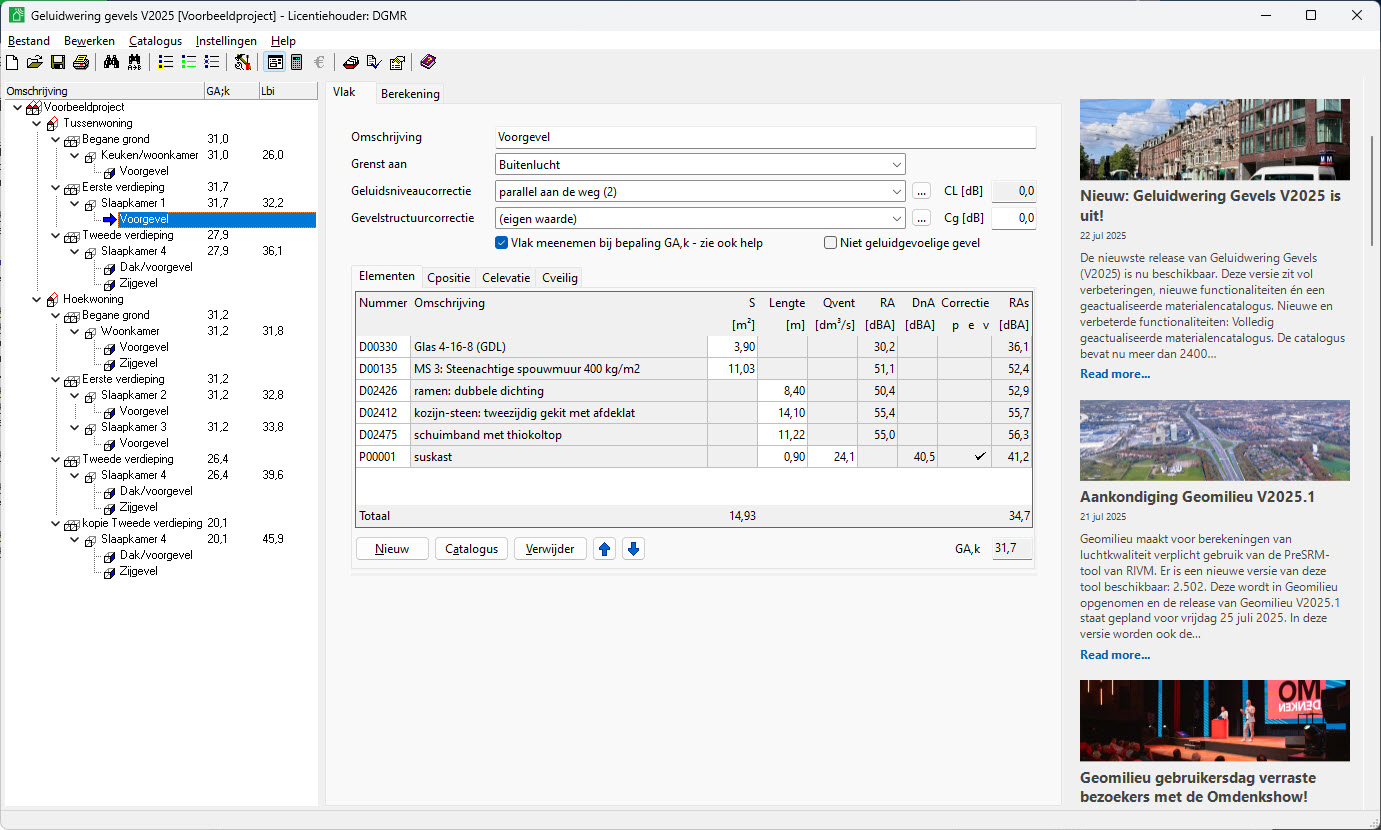Enable 'Niet geluidgevoelige gevel' checkbox
This screenshot has width=1381, height=830.
[830, 243]
